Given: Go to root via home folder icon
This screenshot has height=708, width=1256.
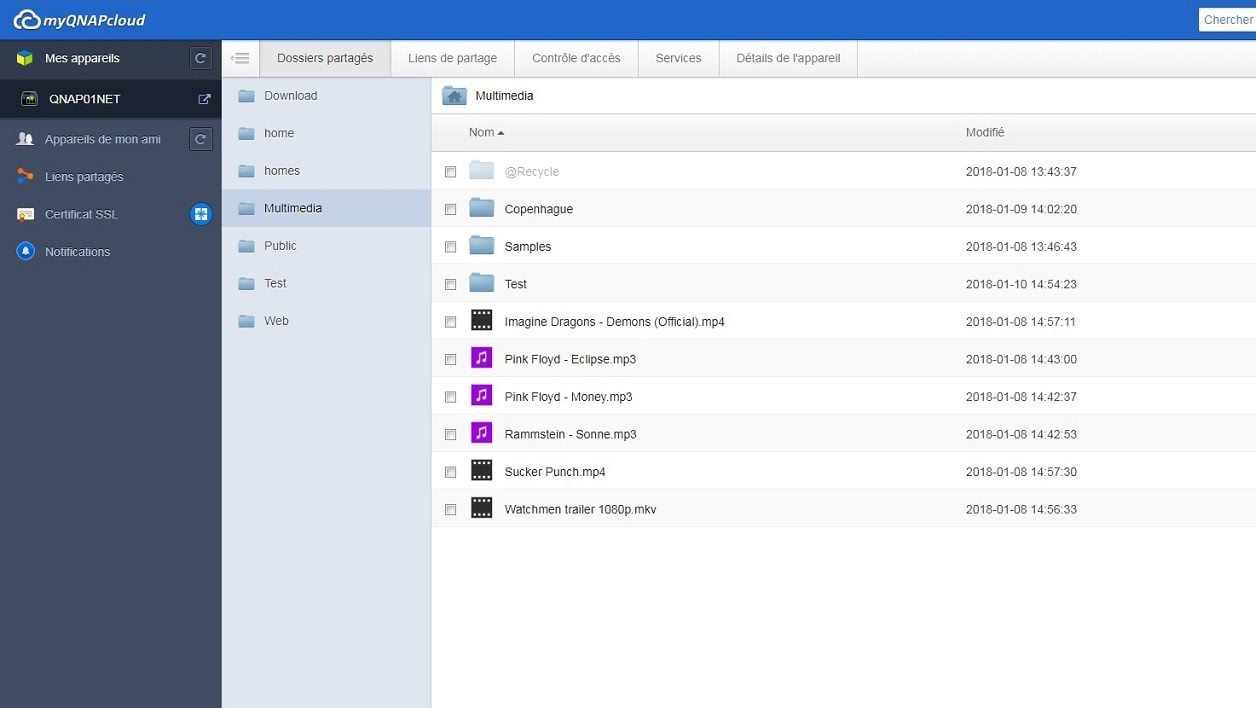Looking at the screenshot, I should (x=454, y=96).
